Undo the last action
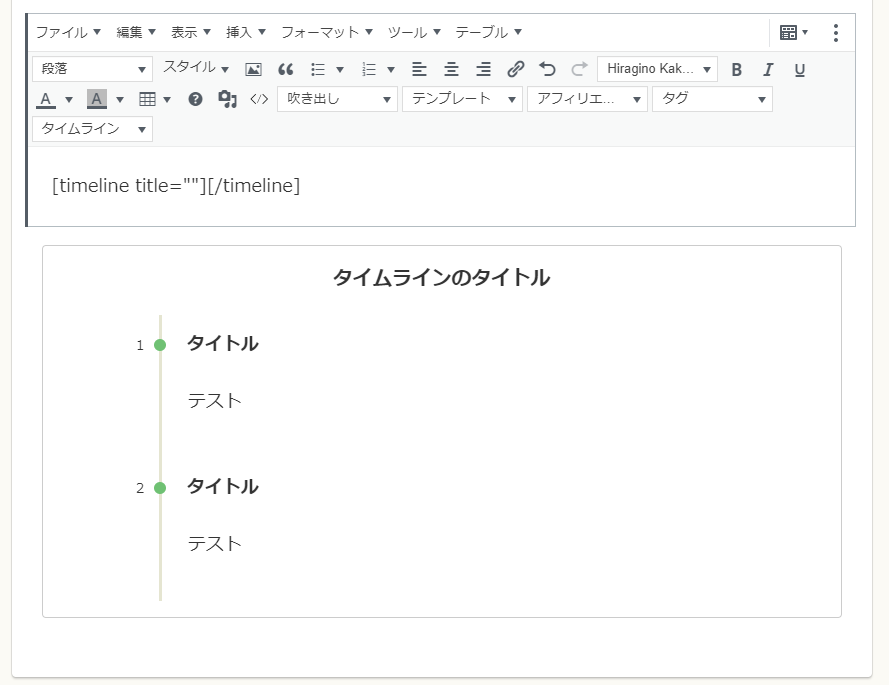 547,69
